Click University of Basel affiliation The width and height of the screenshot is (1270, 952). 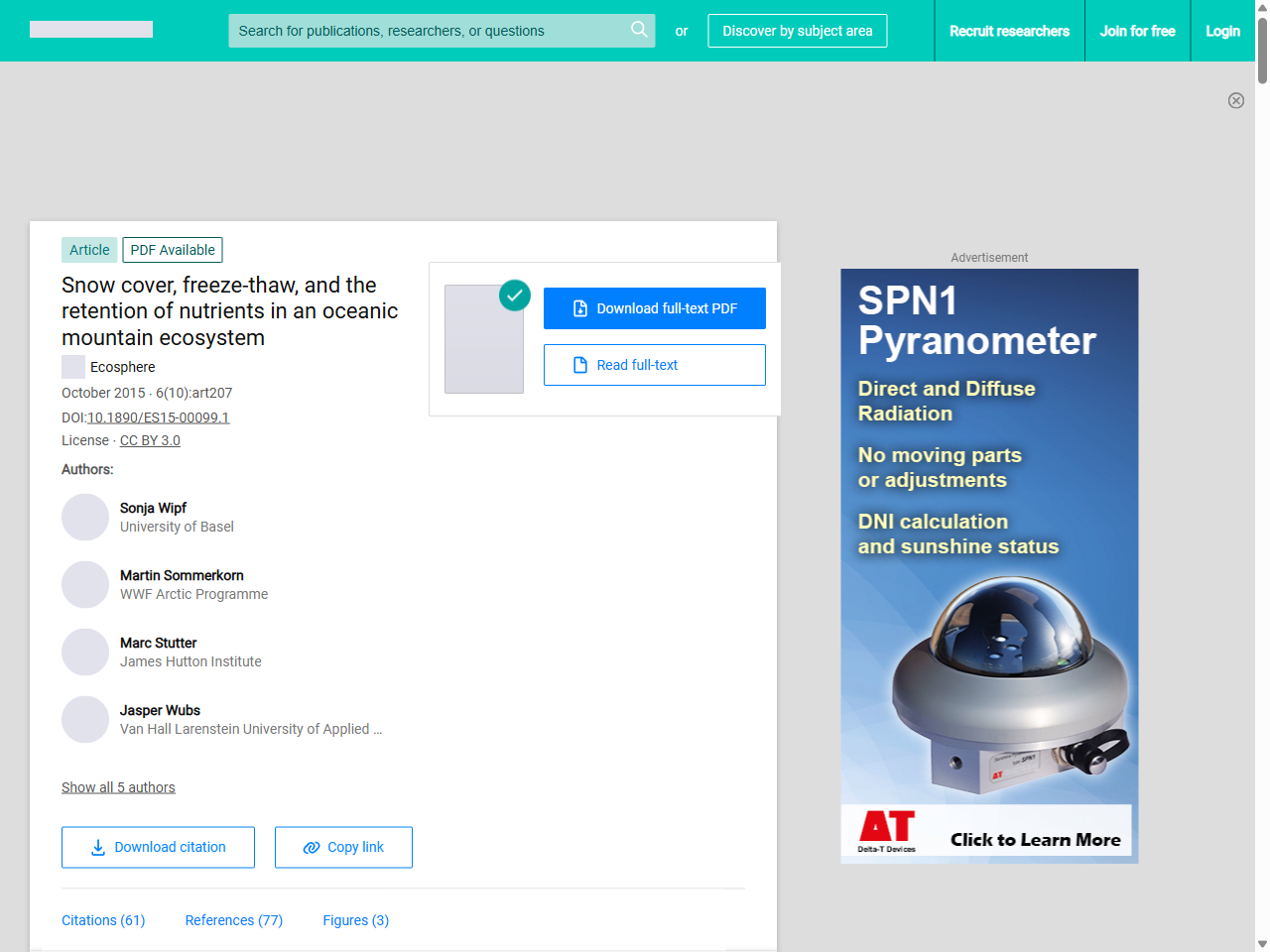point(177,527)
